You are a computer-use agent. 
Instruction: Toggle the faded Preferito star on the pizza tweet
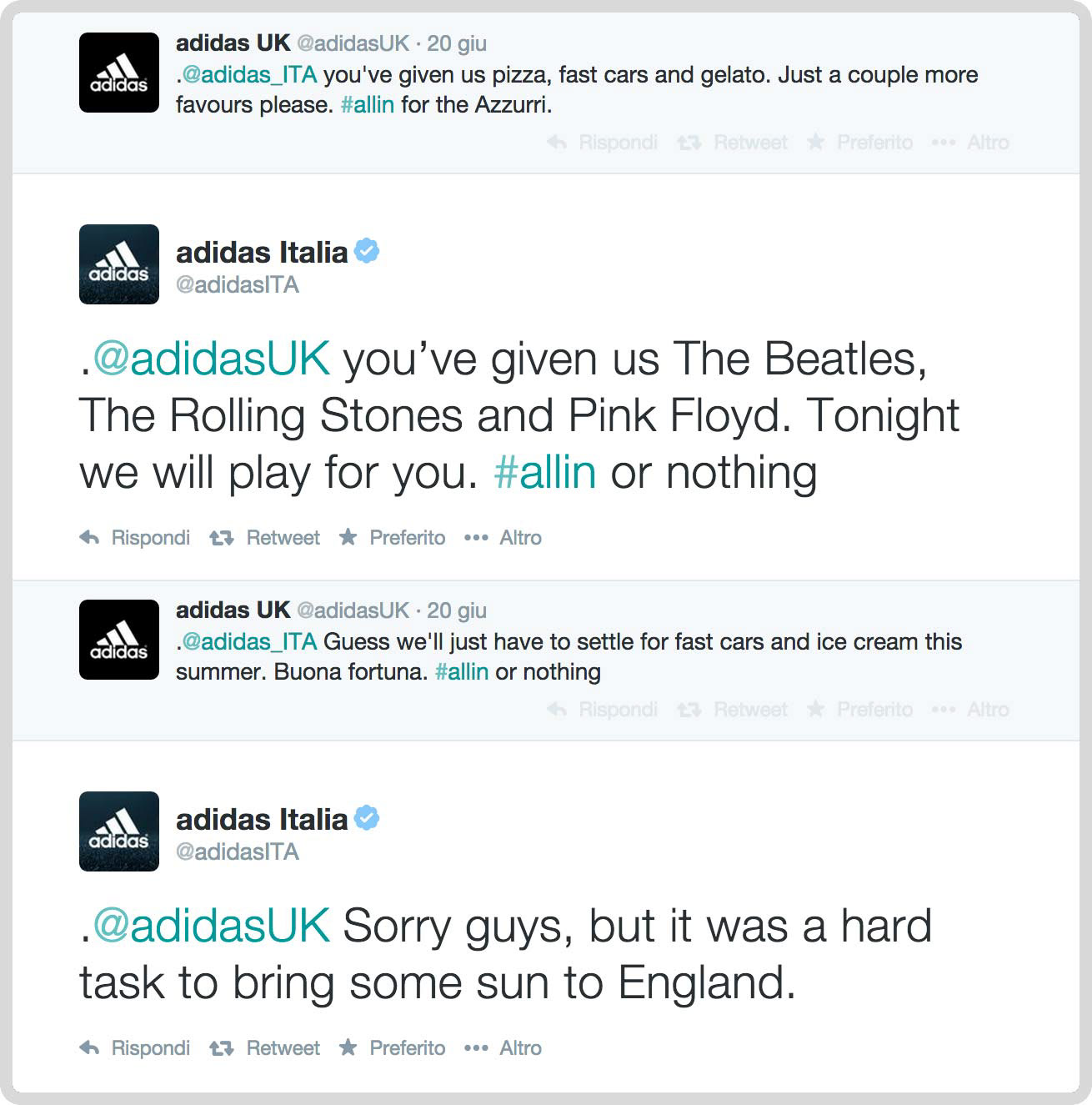click(816, 143)
